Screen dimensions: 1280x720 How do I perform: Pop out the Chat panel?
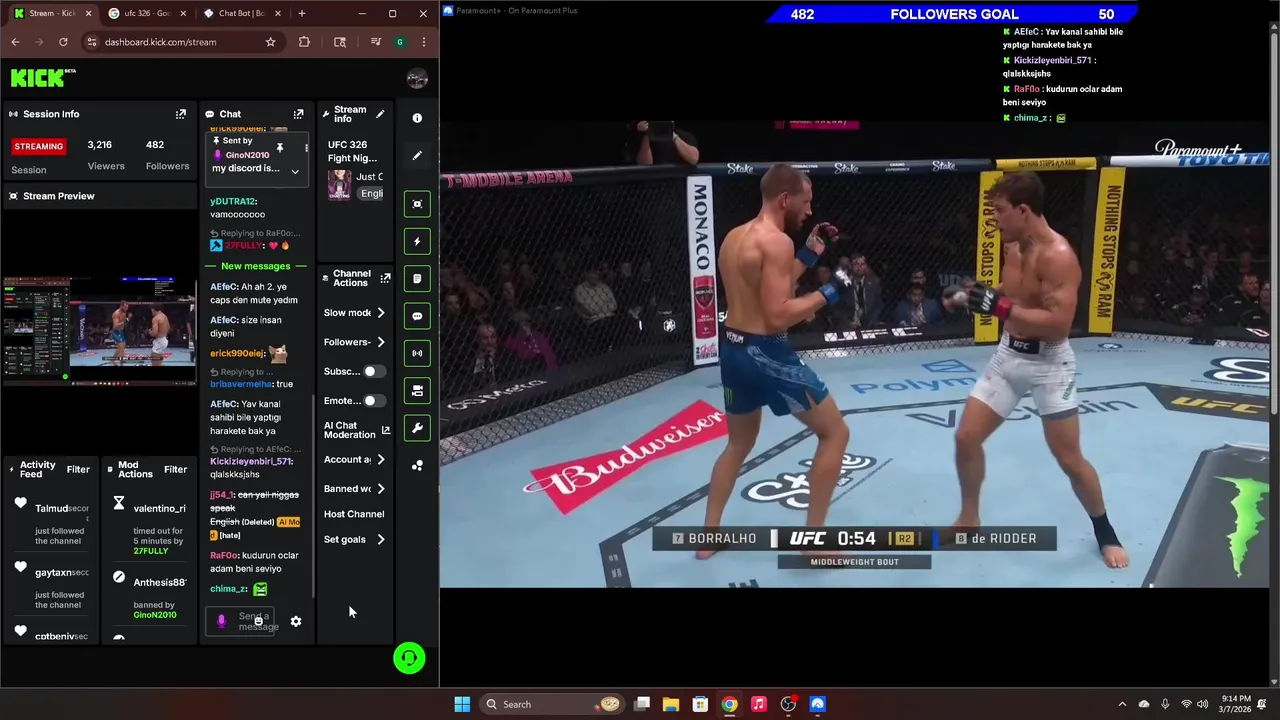point(298,114)
